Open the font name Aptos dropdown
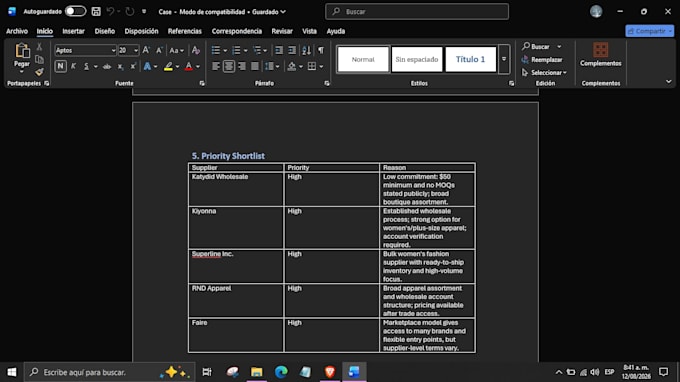 click(x=113, y=51)
